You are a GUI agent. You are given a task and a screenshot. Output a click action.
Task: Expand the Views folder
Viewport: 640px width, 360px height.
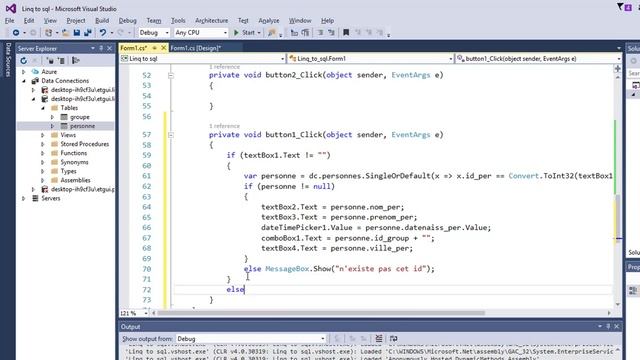(x=43, y=135)
